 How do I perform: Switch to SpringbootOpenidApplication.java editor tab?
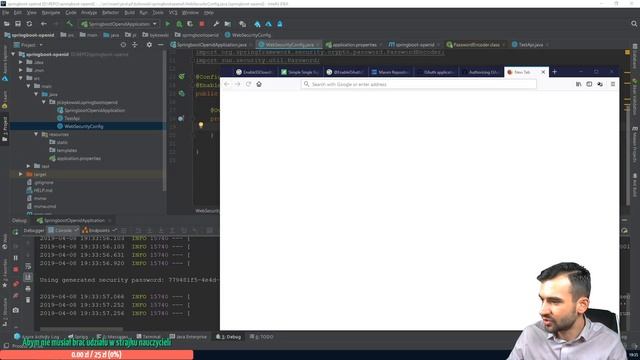tap(211, 44)
